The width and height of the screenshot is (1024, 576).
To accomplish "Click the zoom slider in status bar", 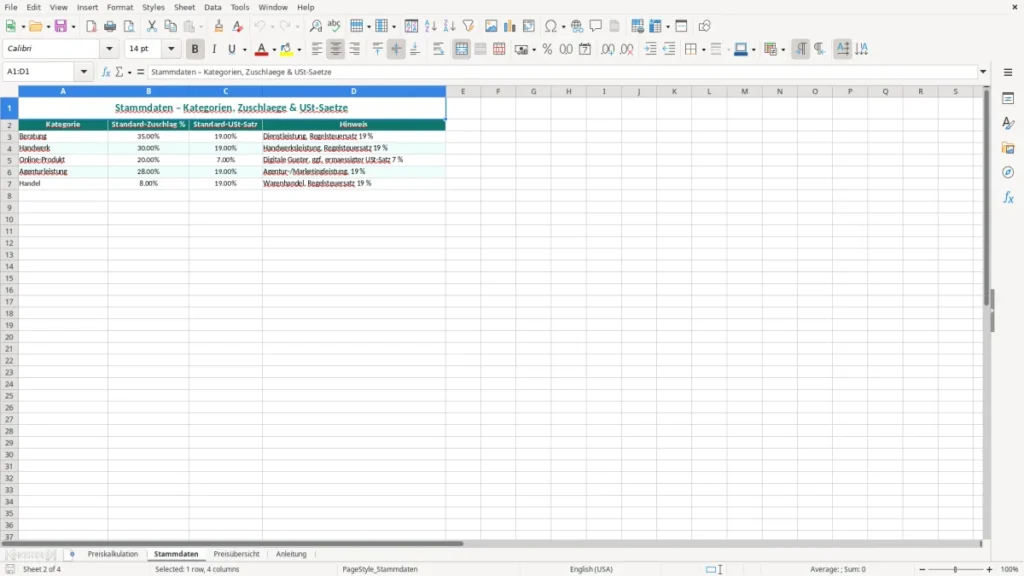I will (955, 569).
